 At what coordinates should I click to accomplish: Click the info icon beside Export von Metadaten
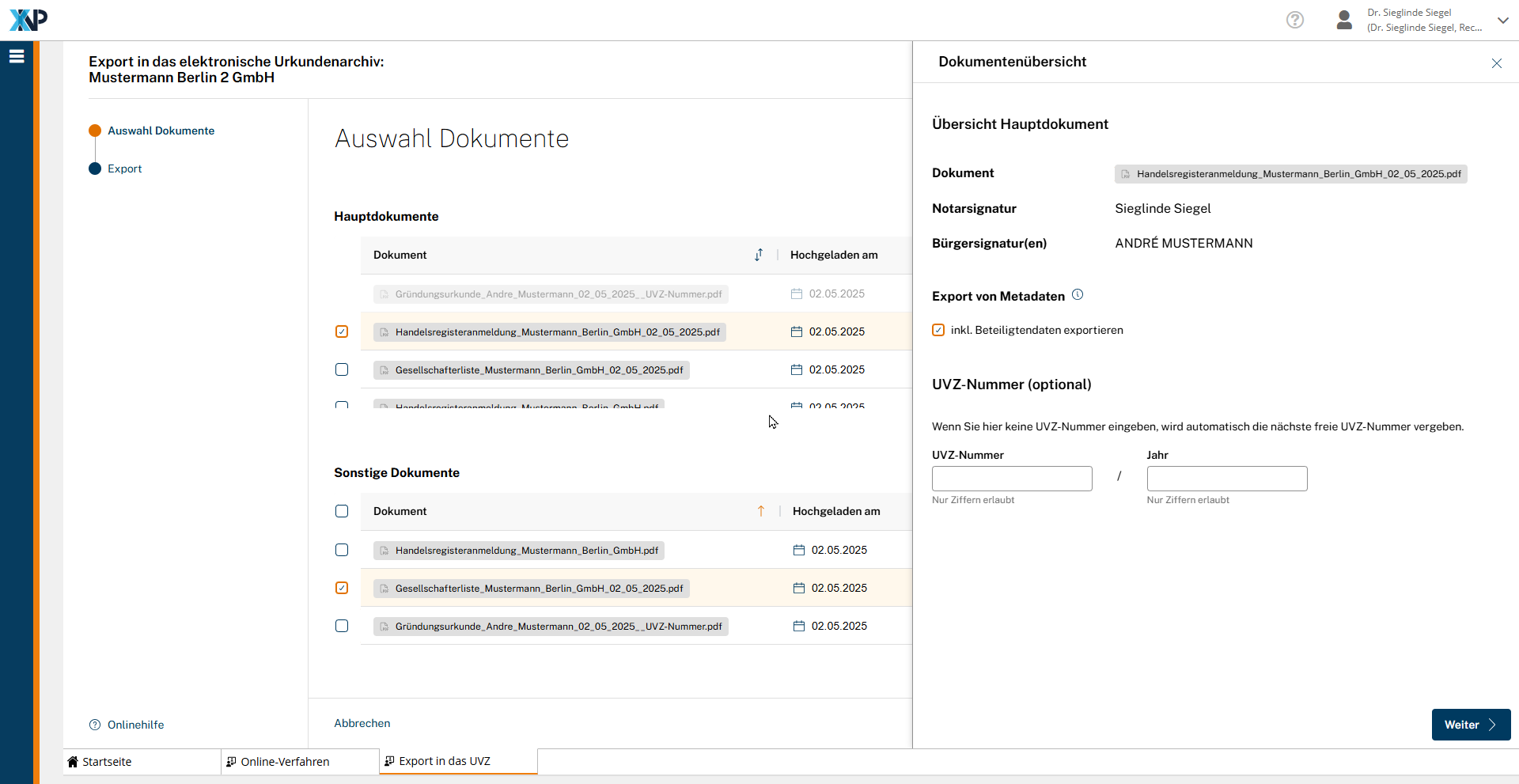coord(1078,295)
